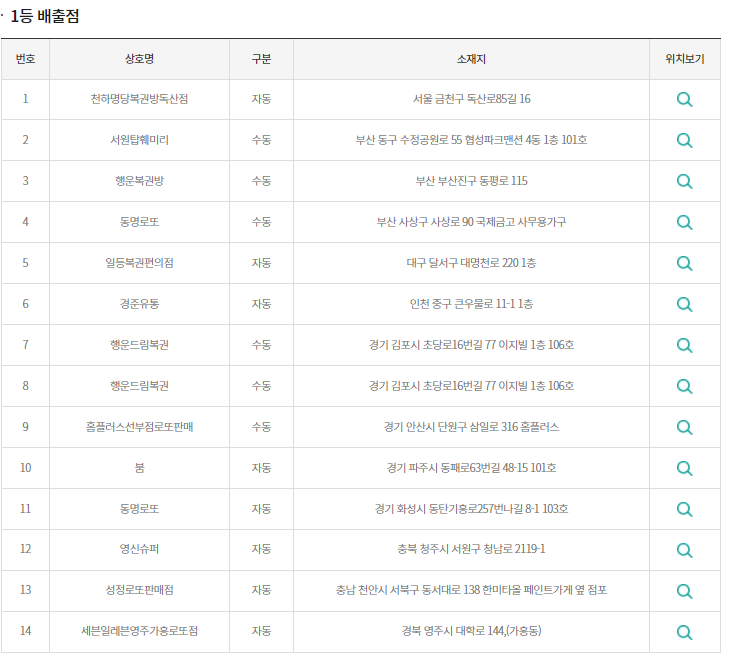Viewport: 729px width, 665px height.
Task: Click row number 14
Action: [26, 631]
